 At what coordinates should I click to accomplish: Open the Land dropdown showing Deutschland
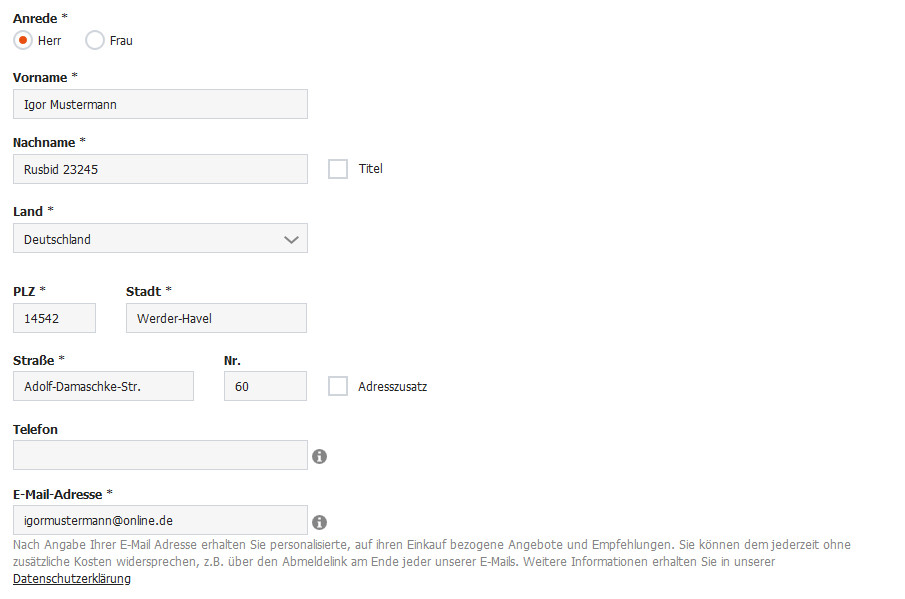(150, 239)
